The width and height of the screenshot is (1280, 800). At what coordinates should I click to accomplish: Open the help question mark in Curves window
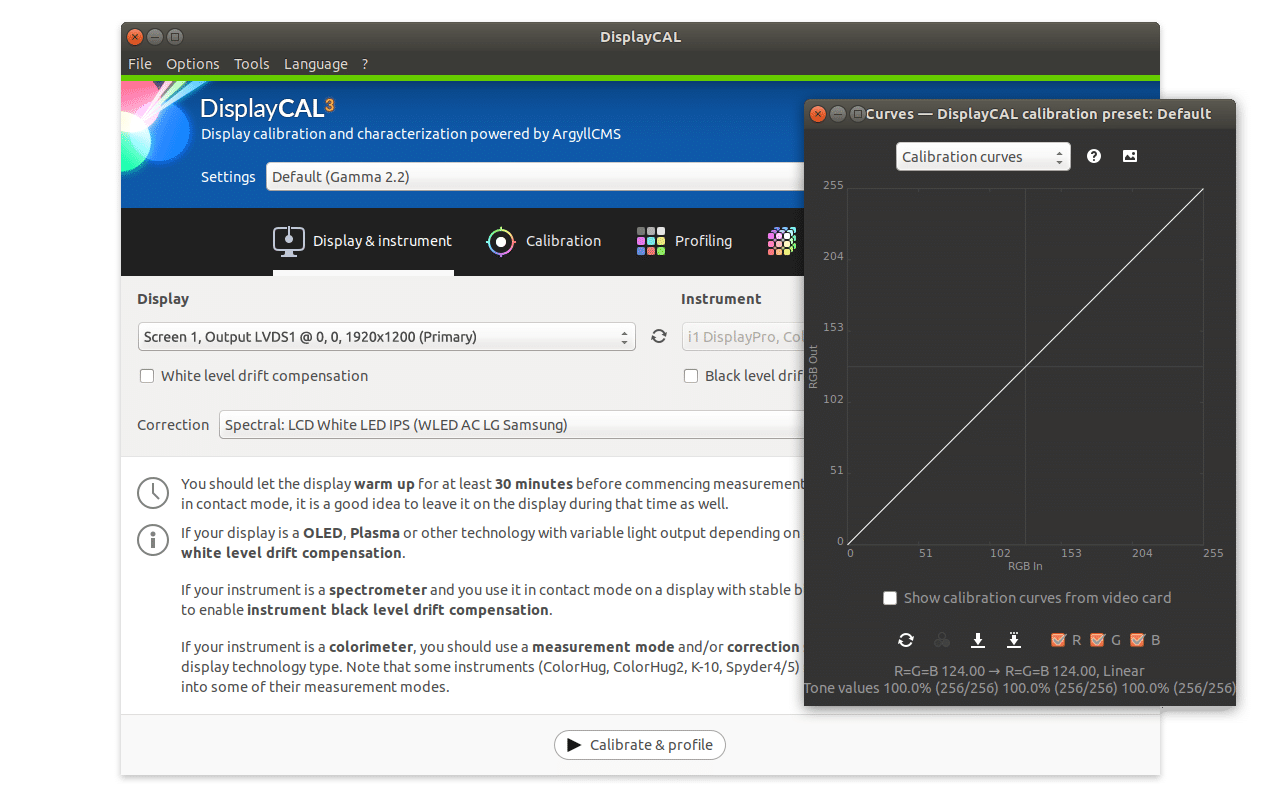coord(1094,156)
